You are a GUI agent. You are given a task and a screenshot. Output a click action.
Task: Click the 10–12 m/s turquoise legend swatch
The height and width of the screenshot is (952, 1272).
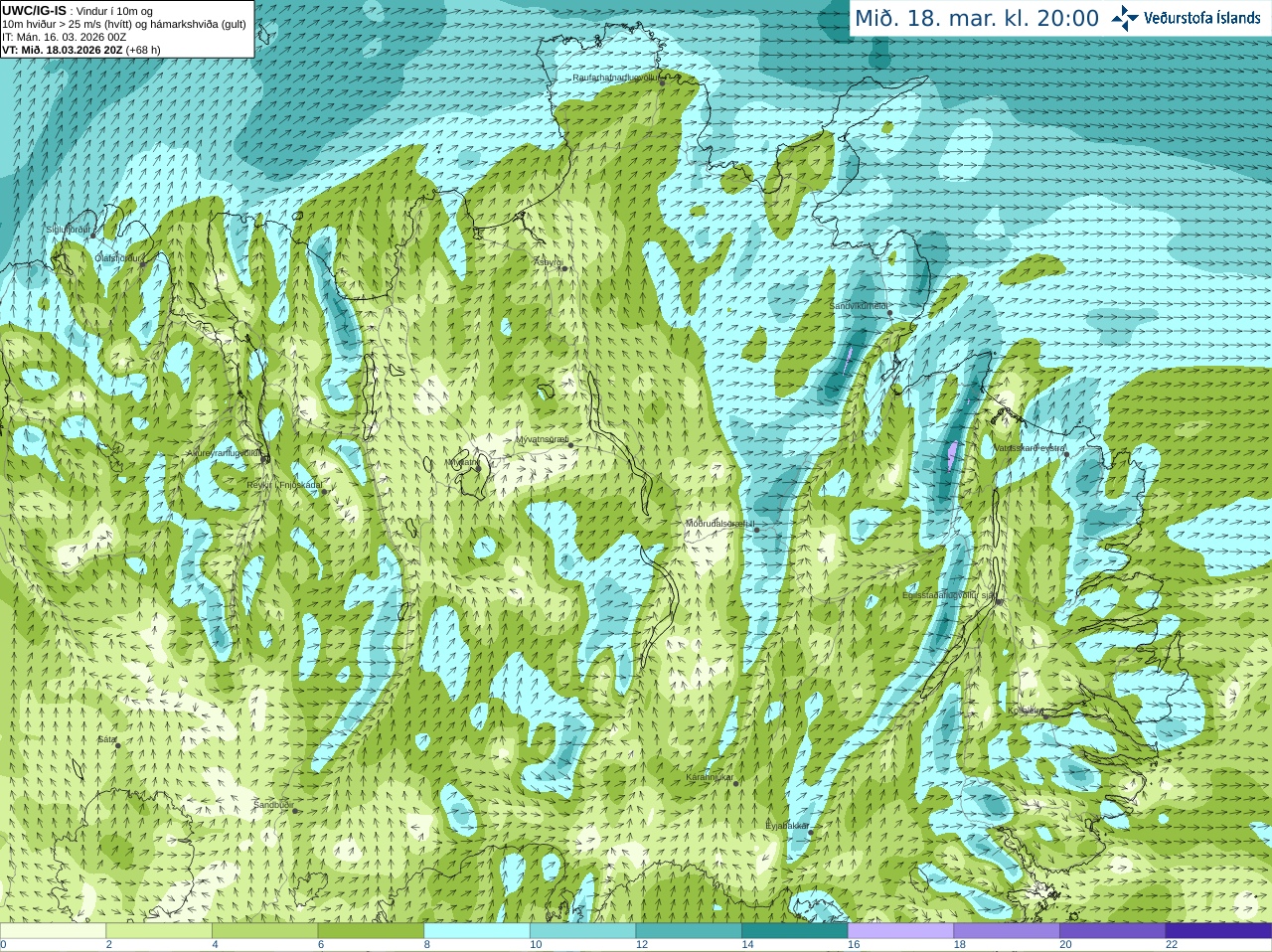coord(582,931)
